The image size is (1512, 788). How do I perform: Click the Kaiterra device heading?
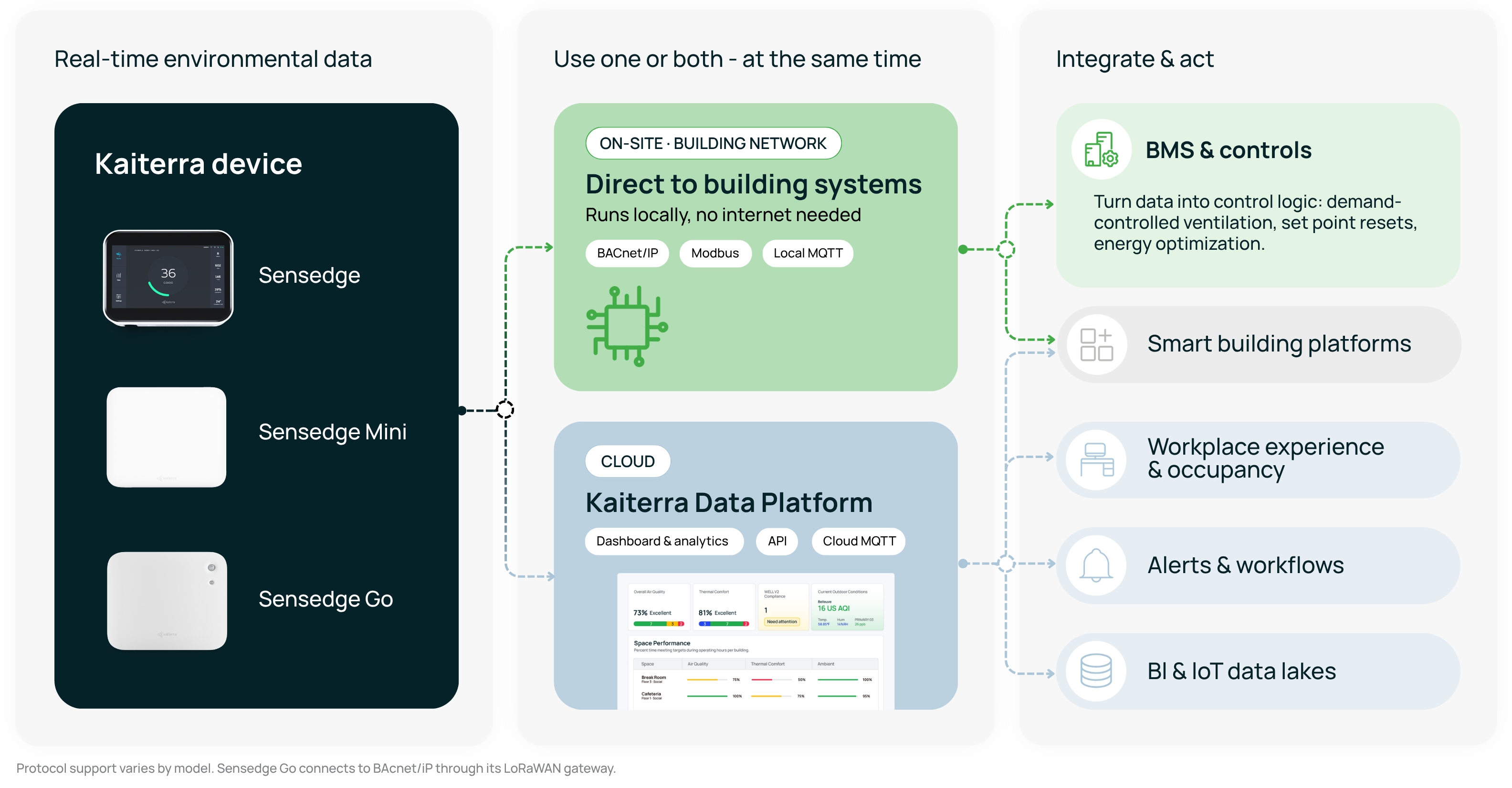pos(199,164)
